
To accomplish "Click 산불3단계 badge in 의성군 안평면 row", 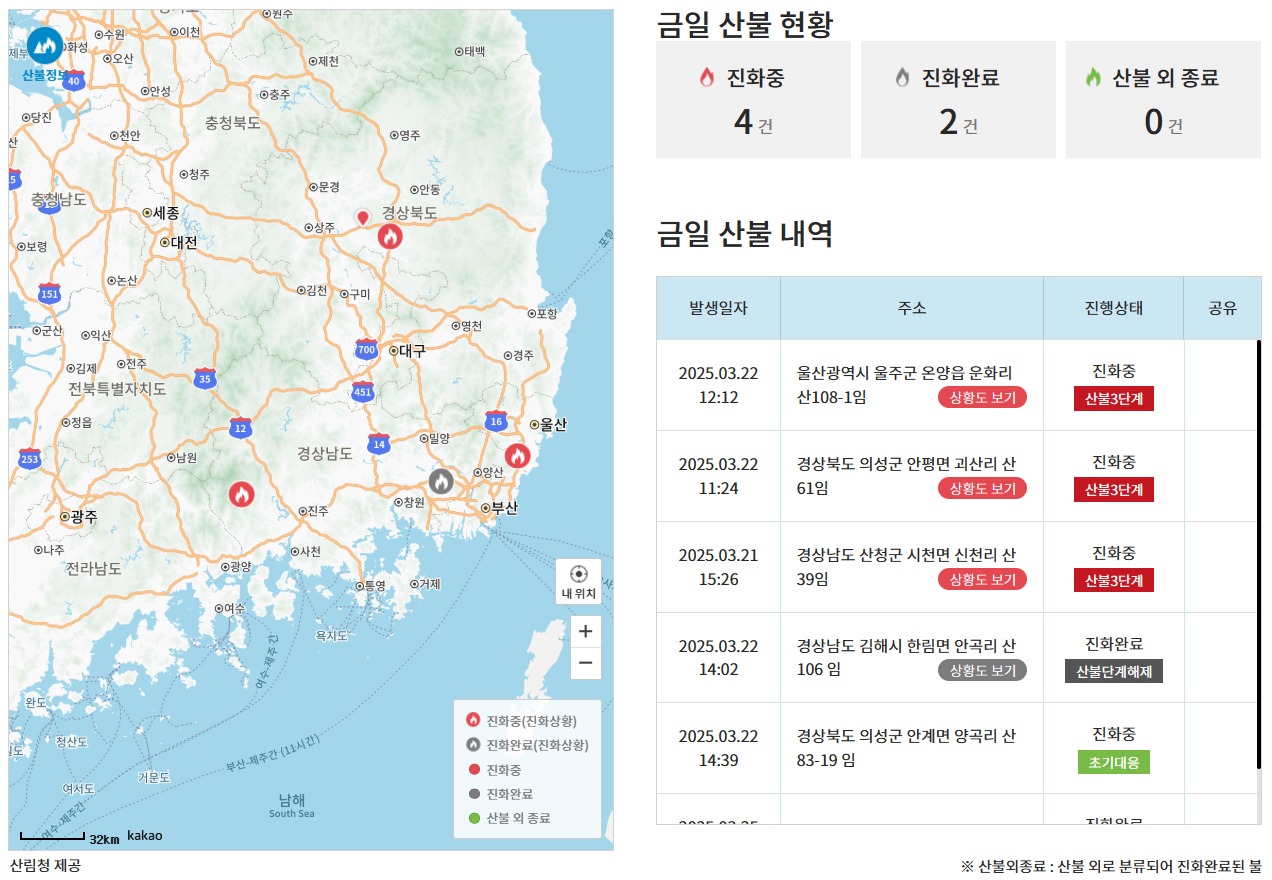I will pos(1114,489).
